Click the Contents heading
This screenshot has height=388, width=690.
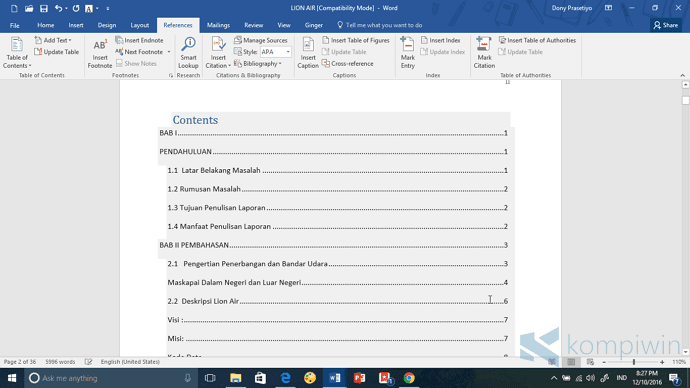pyautogui.click(x=195, y=120)
